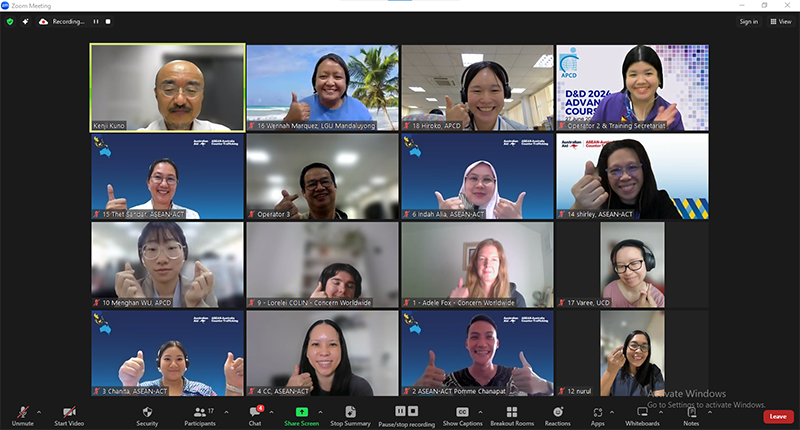Image resolution: width=800 pixels, height=430 pixels.
Task: Open the Security options
Action: click(x=147, y=414)
